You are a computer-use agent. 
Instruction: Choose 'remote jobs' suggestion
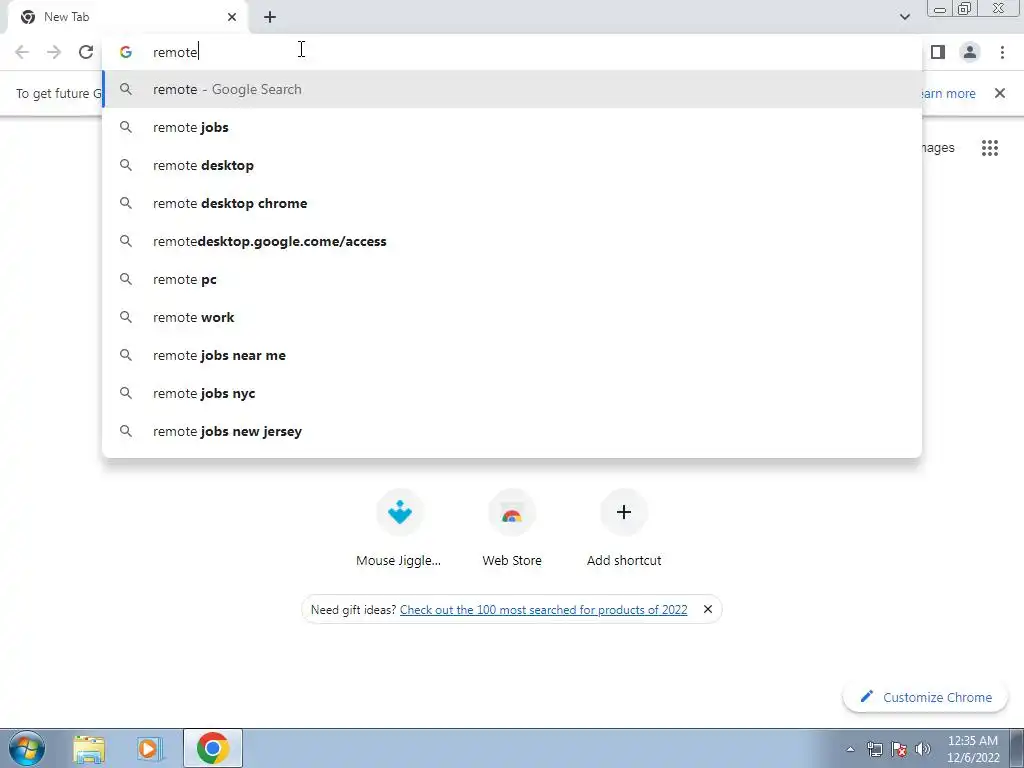[x=512, y=127]
